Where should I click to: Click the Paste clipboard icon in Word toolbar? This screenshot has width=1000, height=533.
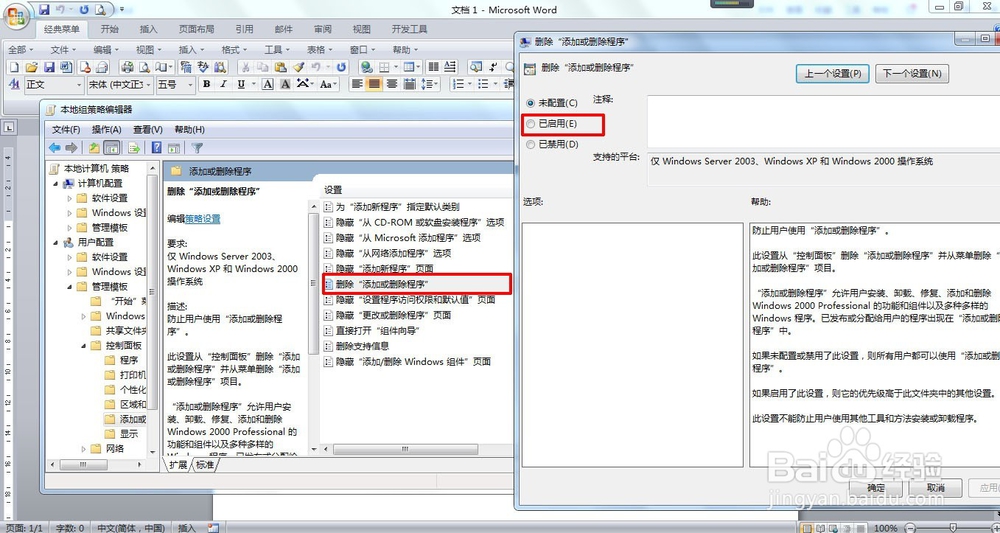281,67
